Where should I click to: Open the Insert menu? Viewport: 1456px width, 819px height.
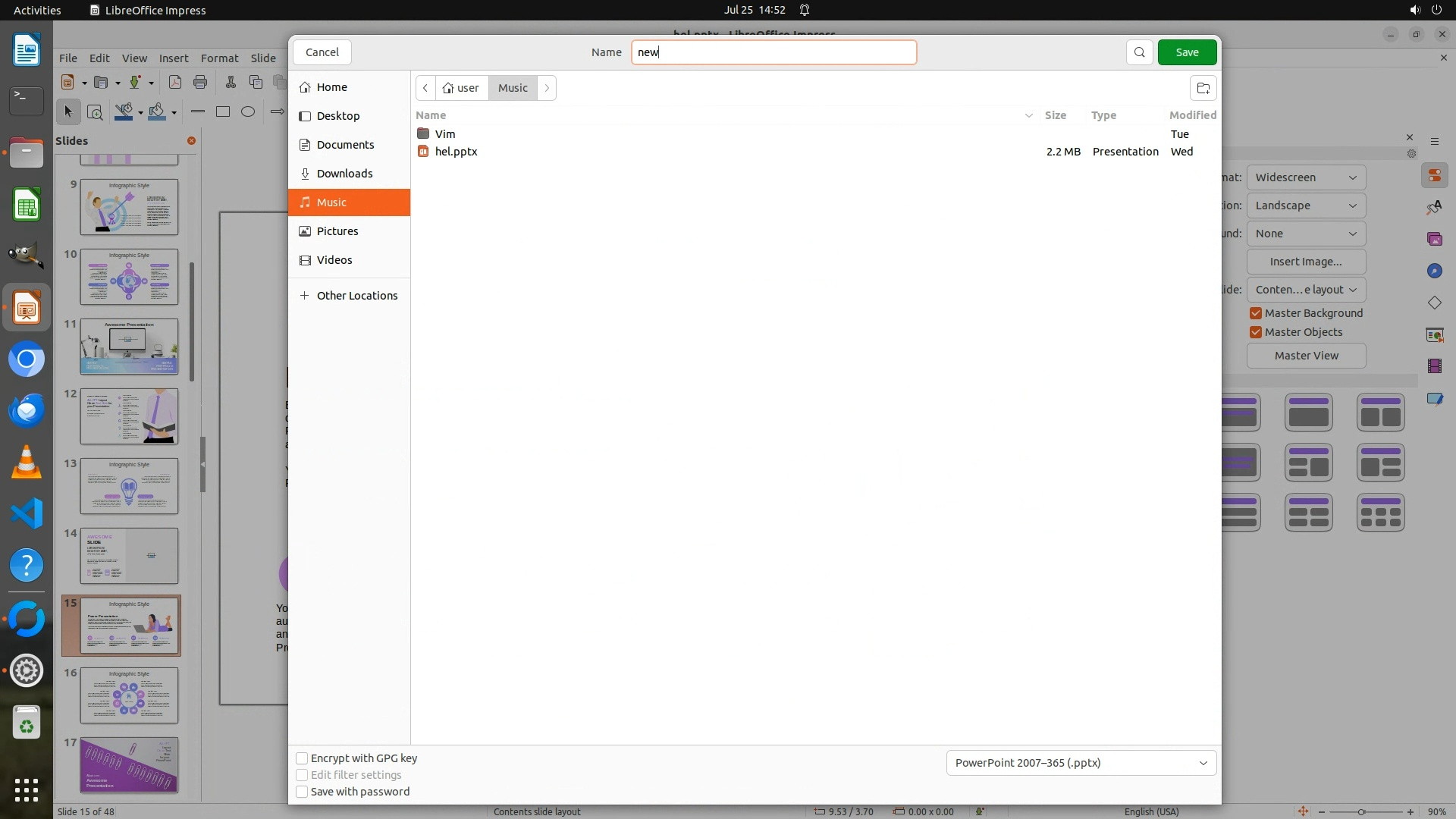click(173, 58)
